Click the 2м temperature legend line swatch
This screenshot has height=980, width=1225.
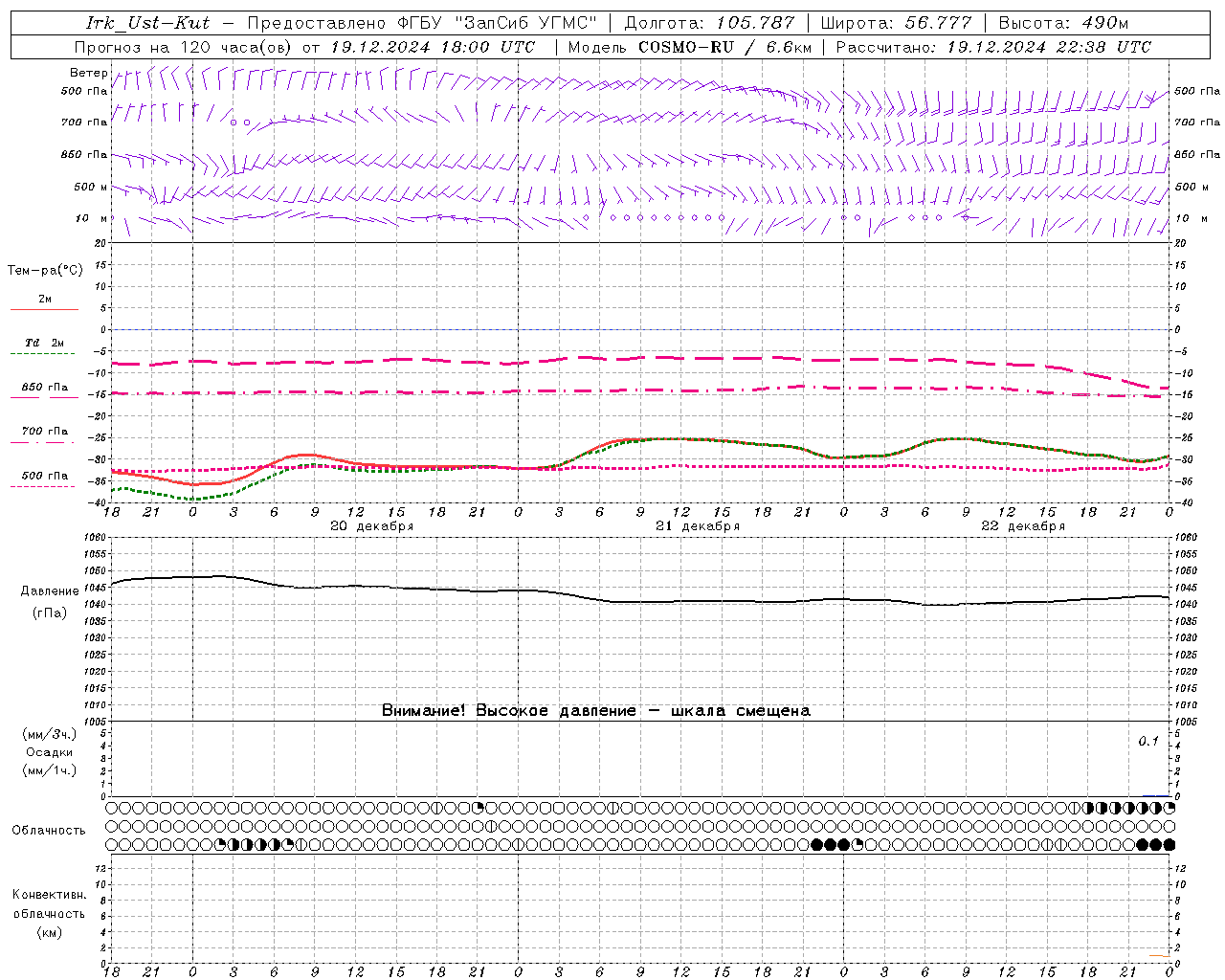(x=44, y=310)
